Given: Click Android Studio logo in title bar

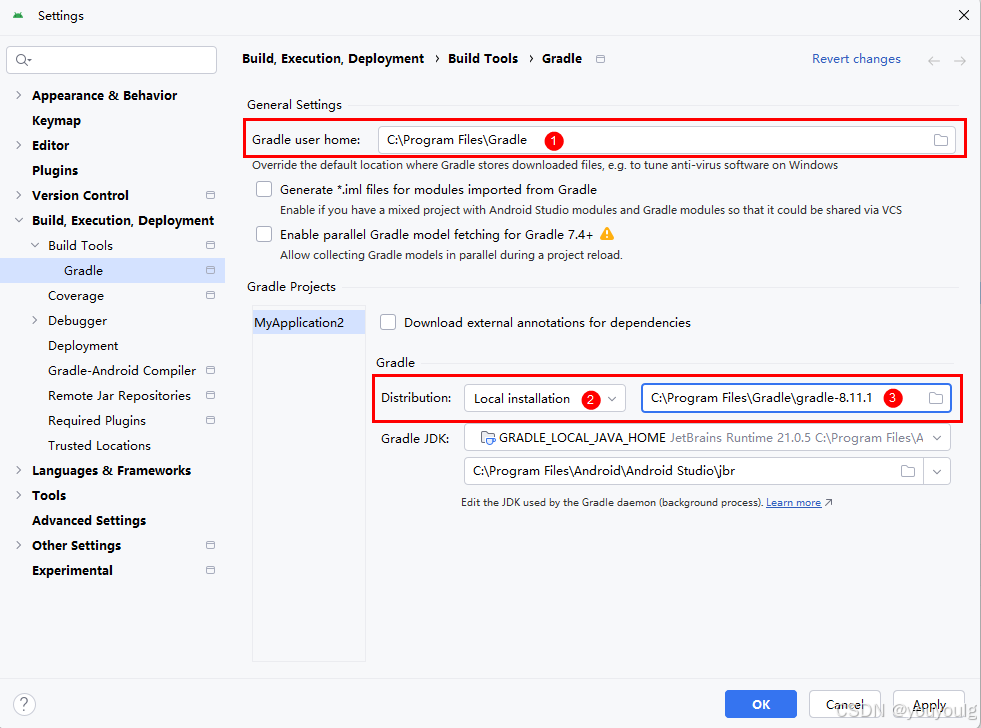Looking at the screenshot, I should [x=18, y=16].
